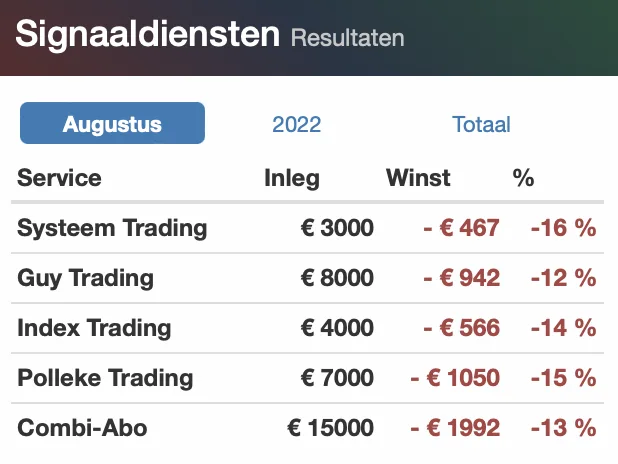Viewport: 618px width, 464px height.
Task: Open the Guy Trading service
Action: click(x=85, y=278)
